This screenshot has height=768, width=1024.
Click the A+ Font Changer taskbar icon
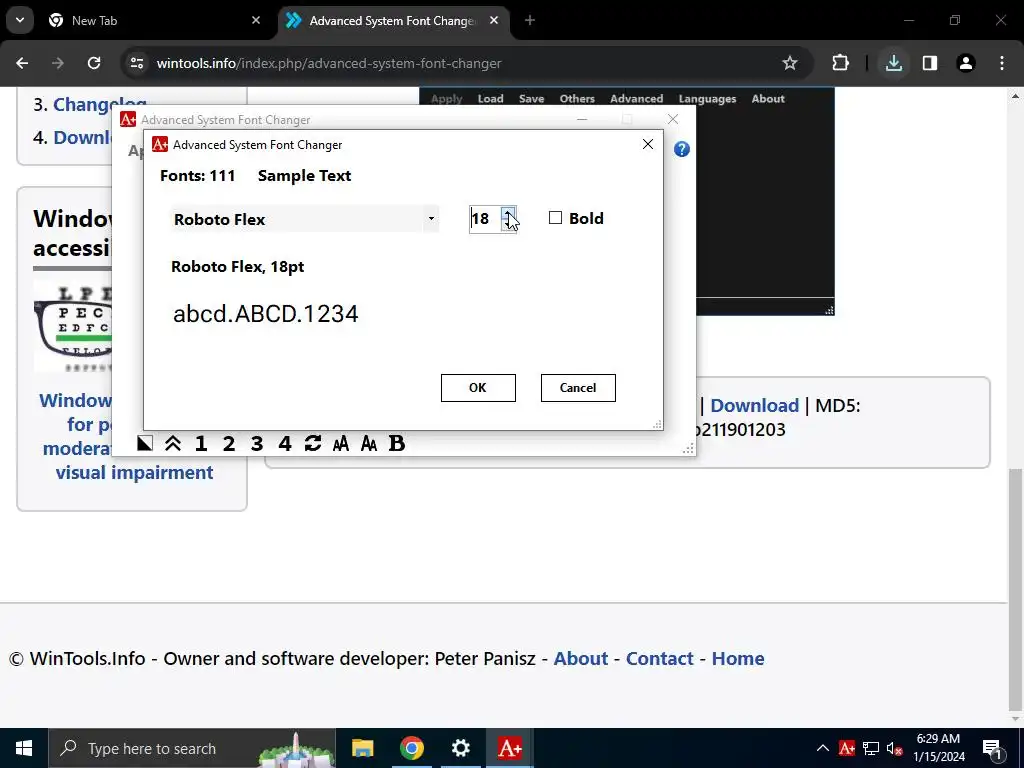tap(509, 748)
